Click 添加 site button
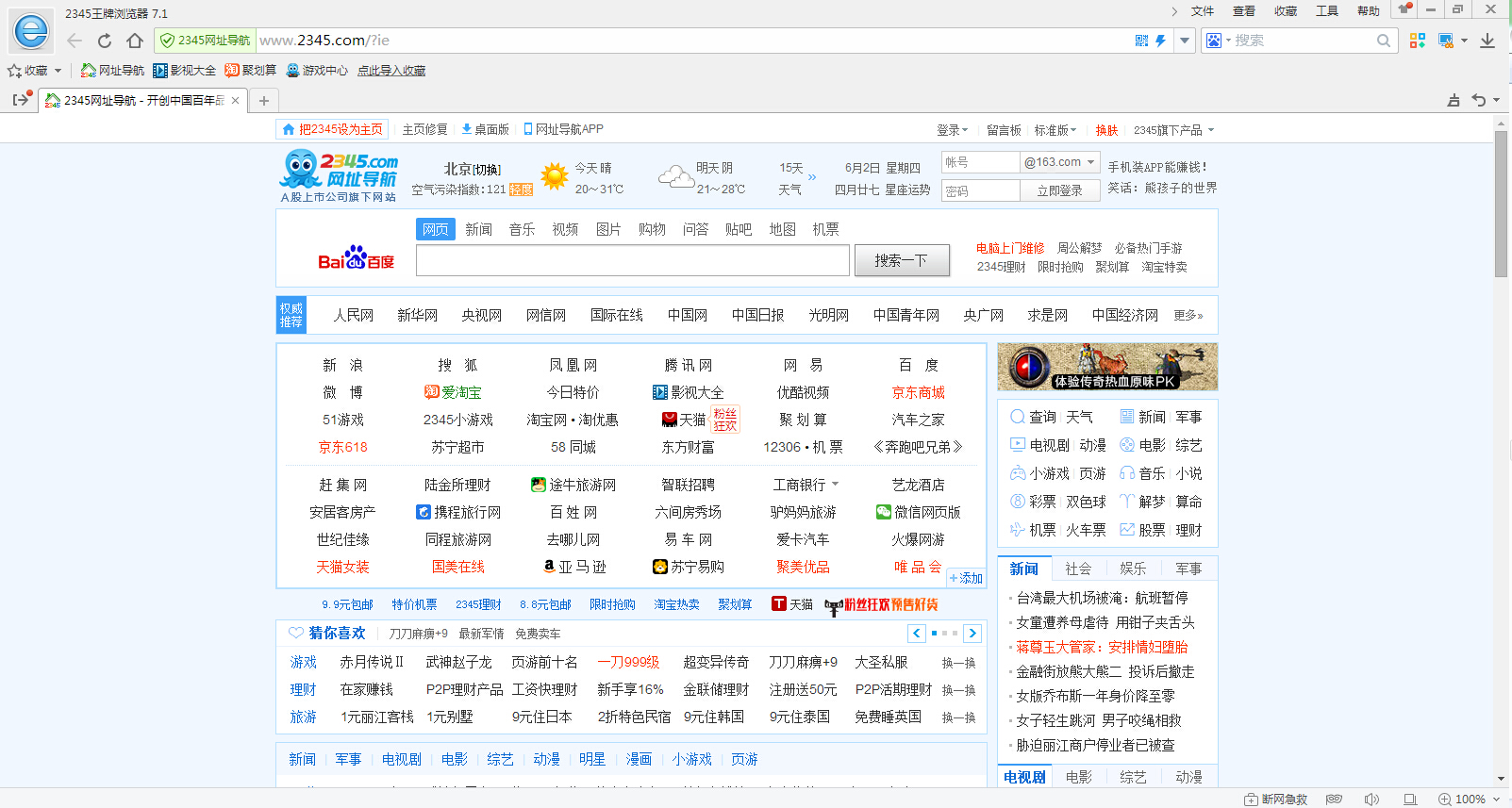This screenshot has width=1512, height=808. pyautogui.click(x=967, y=578)
